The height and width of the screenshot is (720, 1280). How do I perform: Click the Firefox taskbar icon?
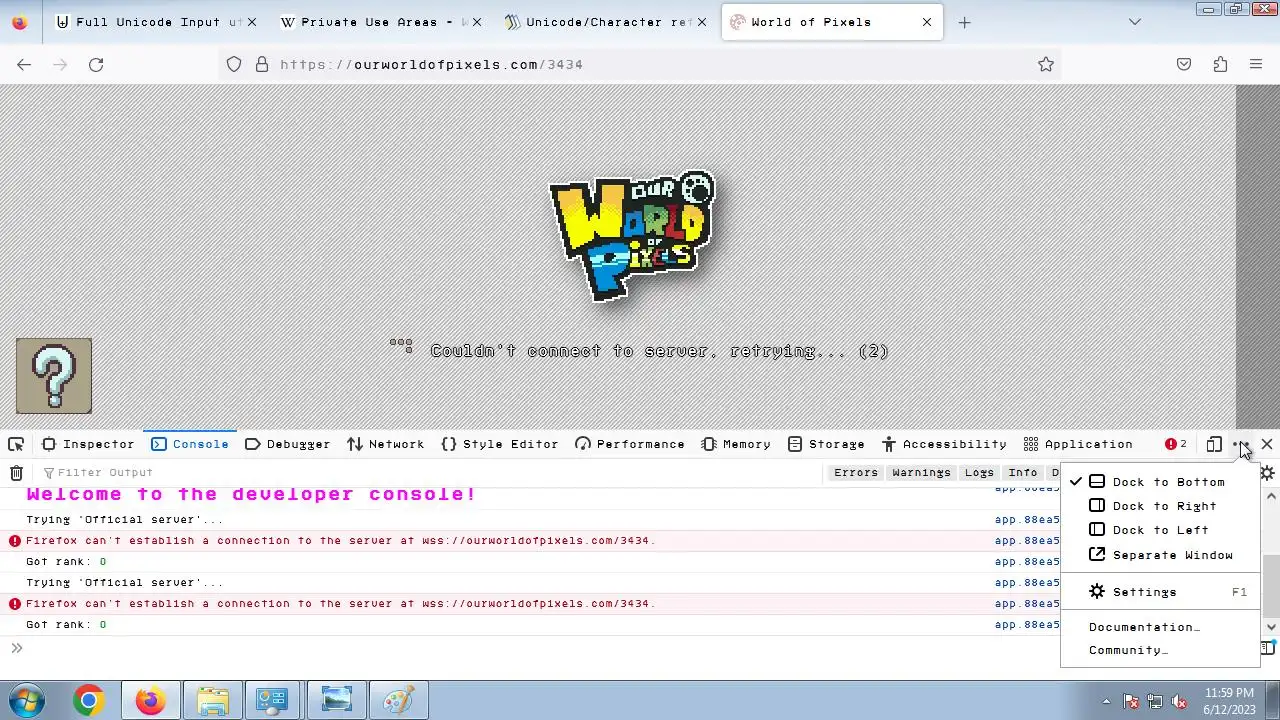coord(151,701)
